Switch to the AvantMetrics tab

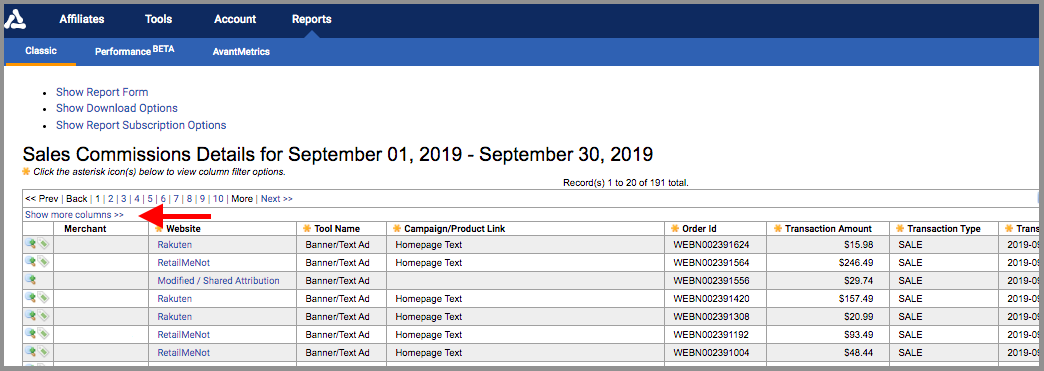(x=241, y=51)
